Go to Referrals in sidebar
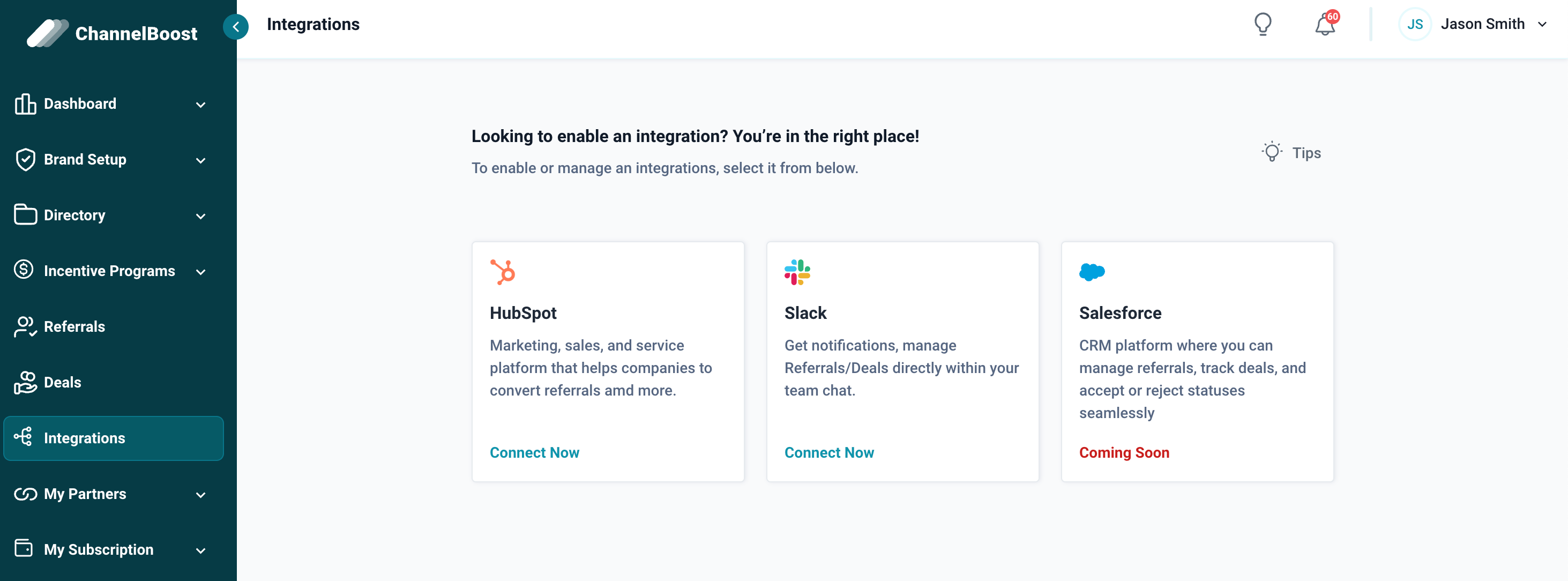Viewport: 1568px width, 581px height. [x=74, y=326]
